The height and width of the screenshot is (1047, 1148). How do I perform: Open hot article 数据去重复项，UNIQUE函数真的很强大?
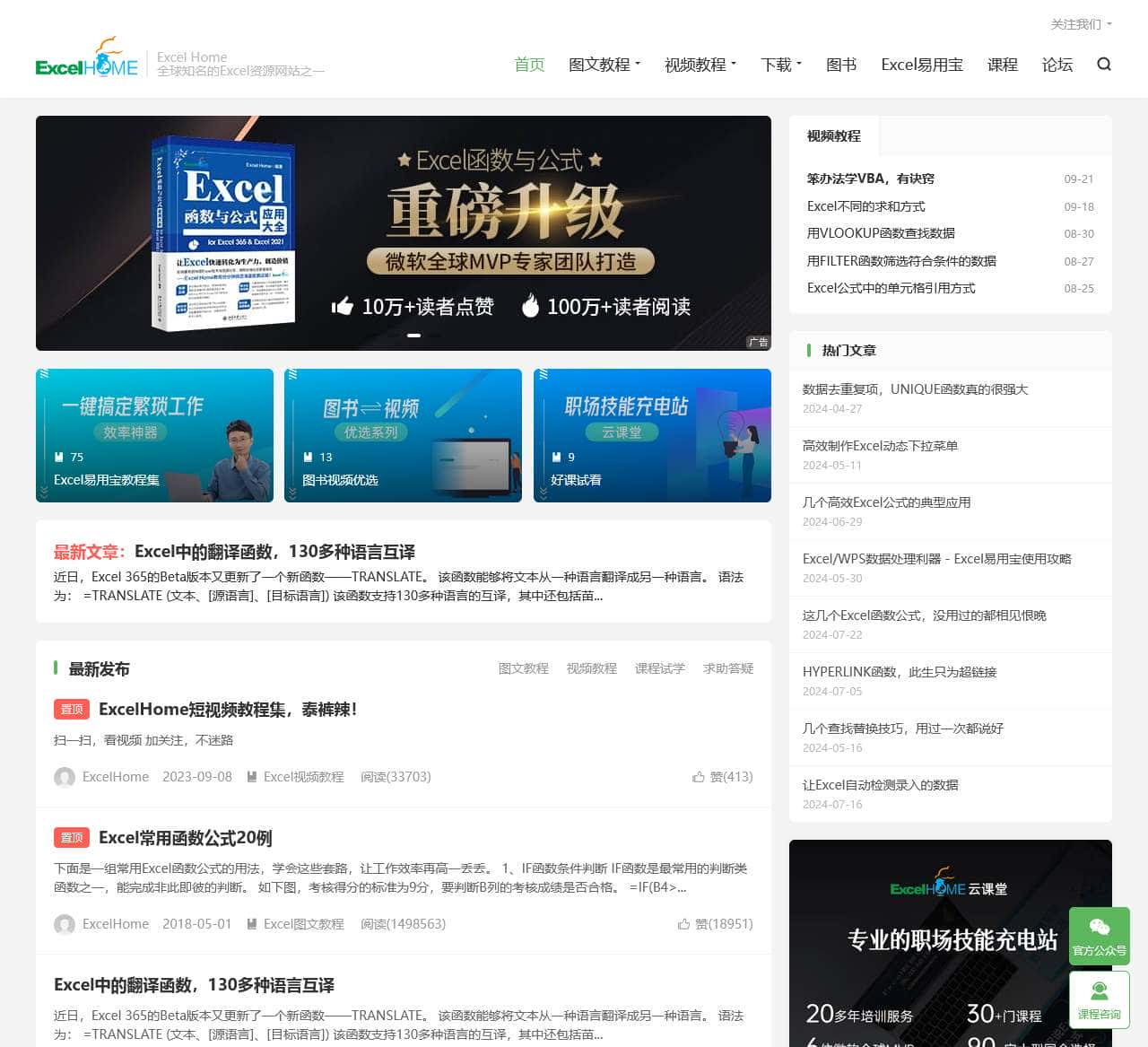pos(915,389)
